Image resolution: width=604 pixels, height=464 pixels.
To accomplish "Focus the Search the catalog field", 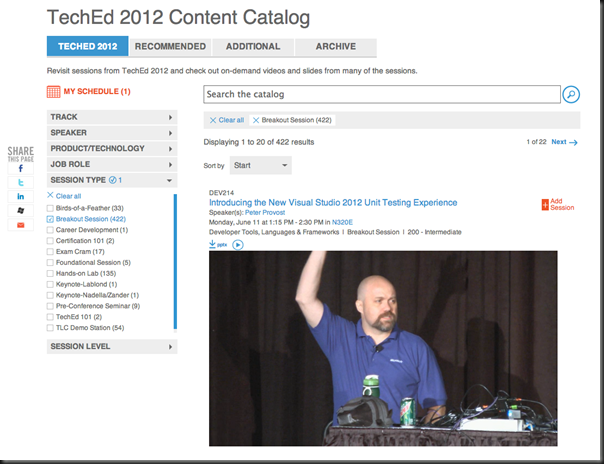I will point(382,94).
